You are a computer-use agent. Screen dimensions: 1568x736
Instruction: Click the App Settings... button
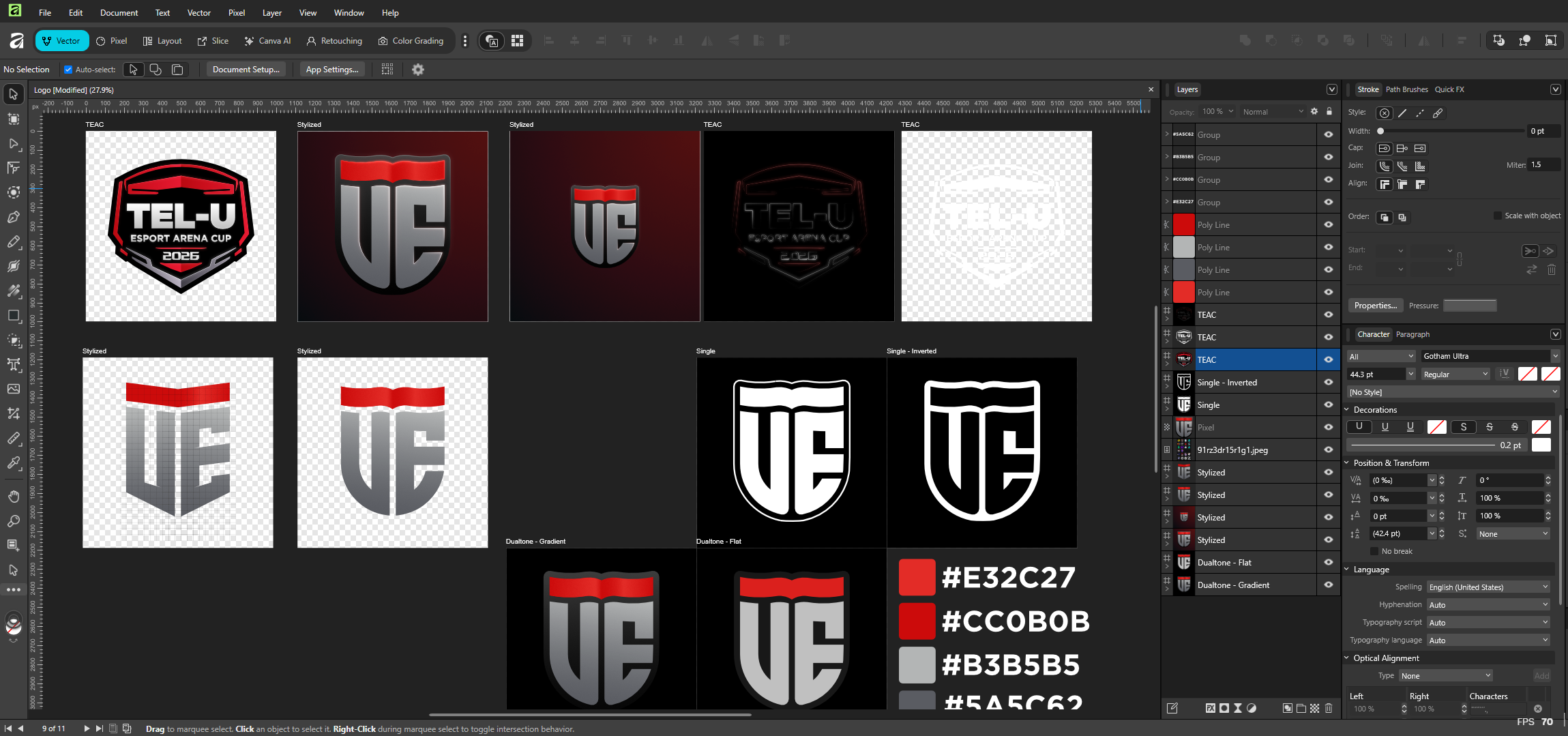tap(332, 70)
